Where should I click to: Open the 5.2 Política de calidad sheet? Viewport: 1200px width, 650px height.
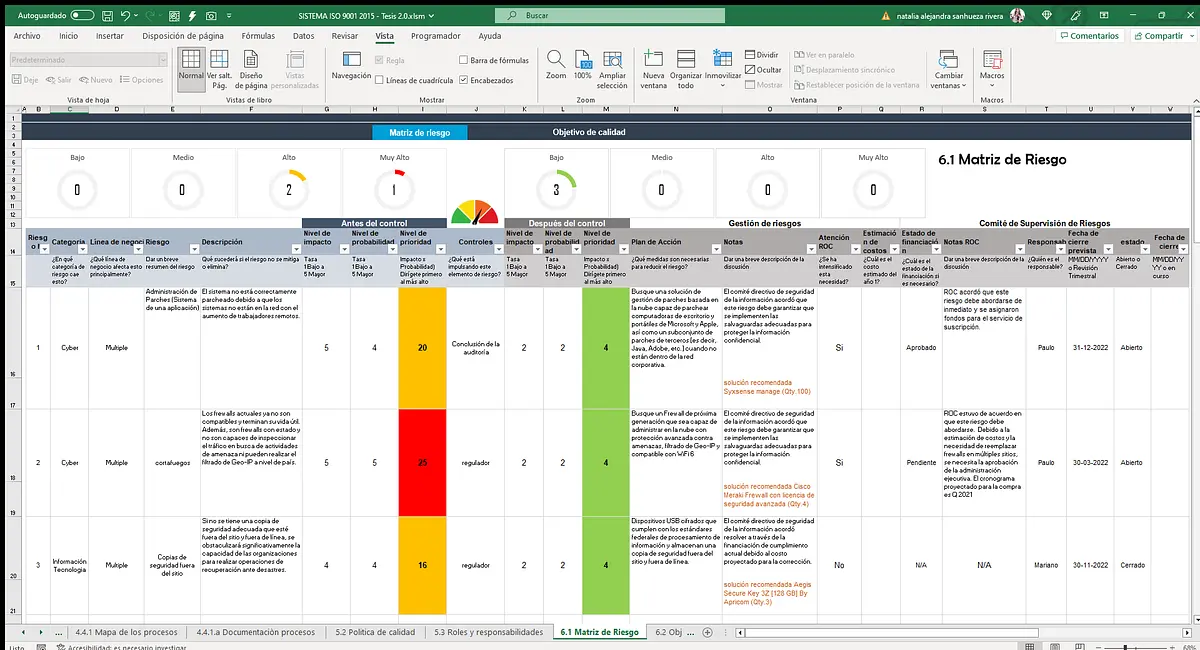[x=374, y=632]
